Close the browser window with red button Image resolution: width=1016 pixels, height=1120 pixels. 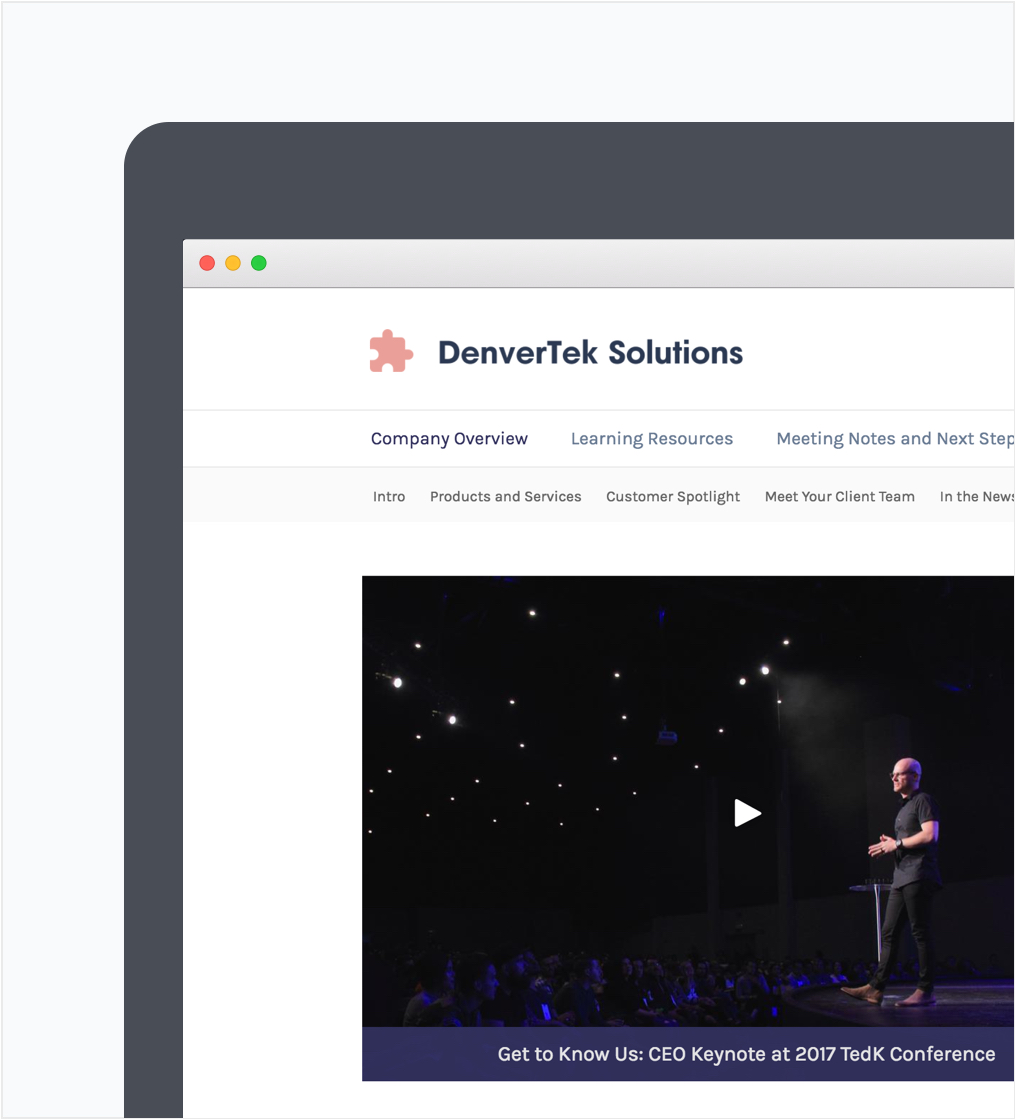(x=207, y=263)
